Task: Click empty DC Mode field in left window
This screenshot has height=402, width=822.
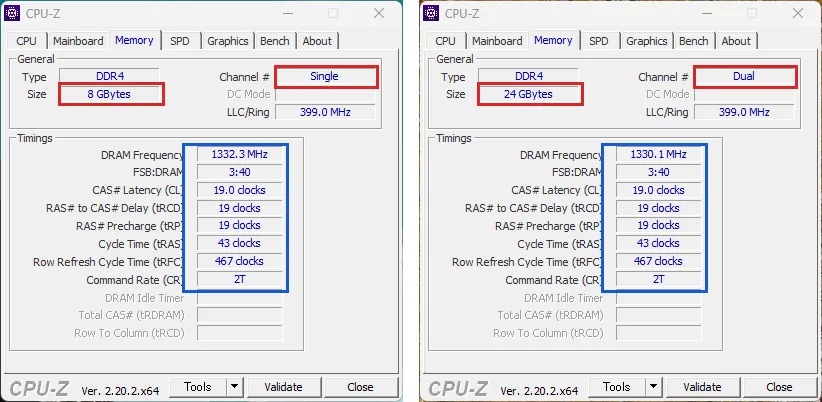Action: click(325, 94)
